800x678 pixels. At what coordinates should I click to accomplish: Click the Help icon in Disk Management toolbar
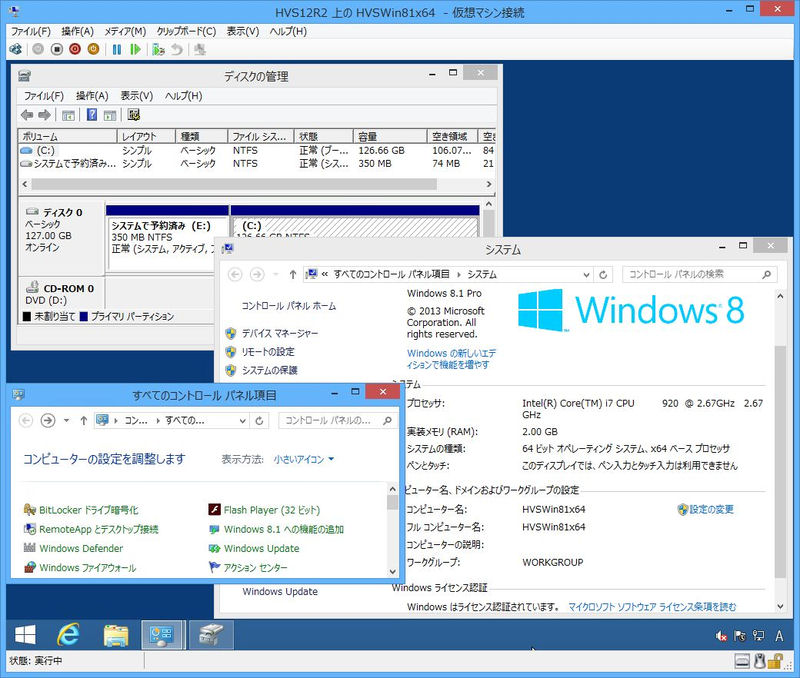[x=92, y=115]
